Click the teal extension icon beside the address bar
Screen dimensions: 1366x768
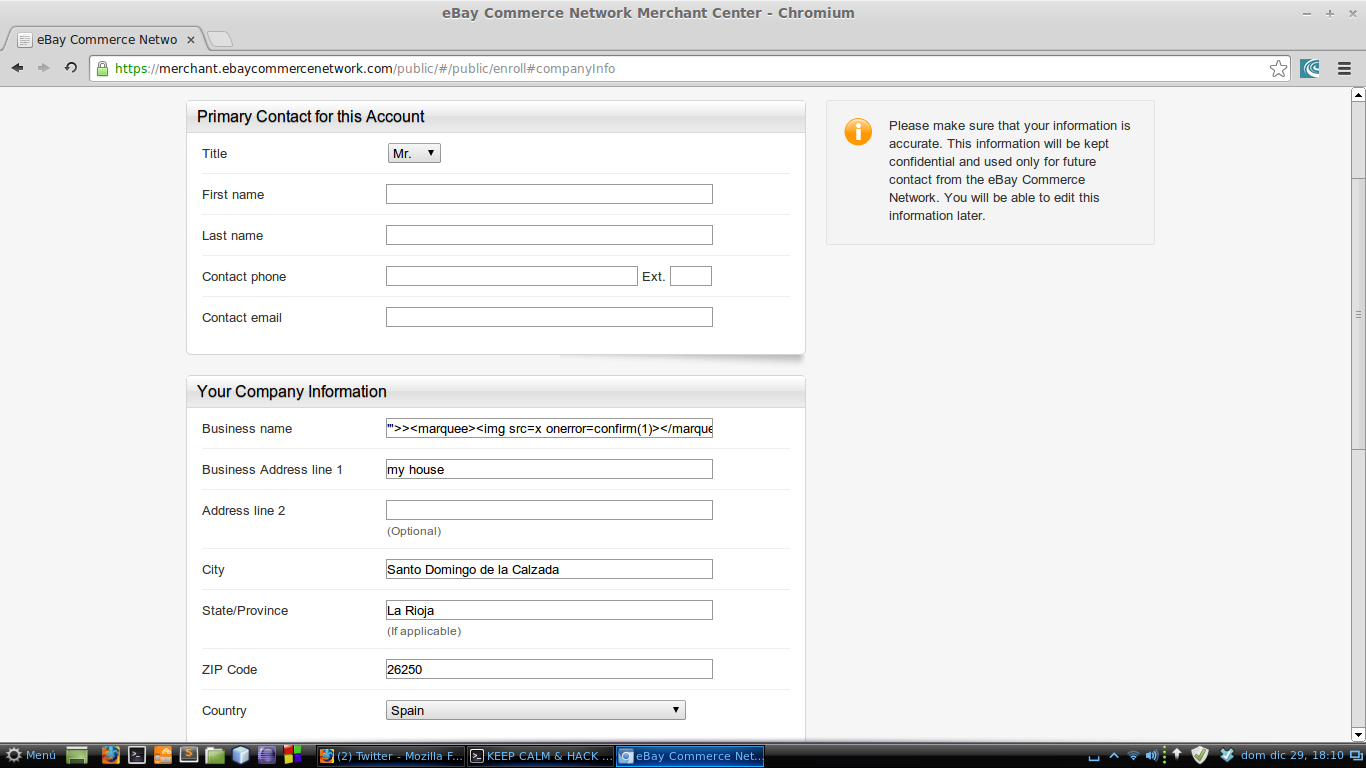point(1310,68)
